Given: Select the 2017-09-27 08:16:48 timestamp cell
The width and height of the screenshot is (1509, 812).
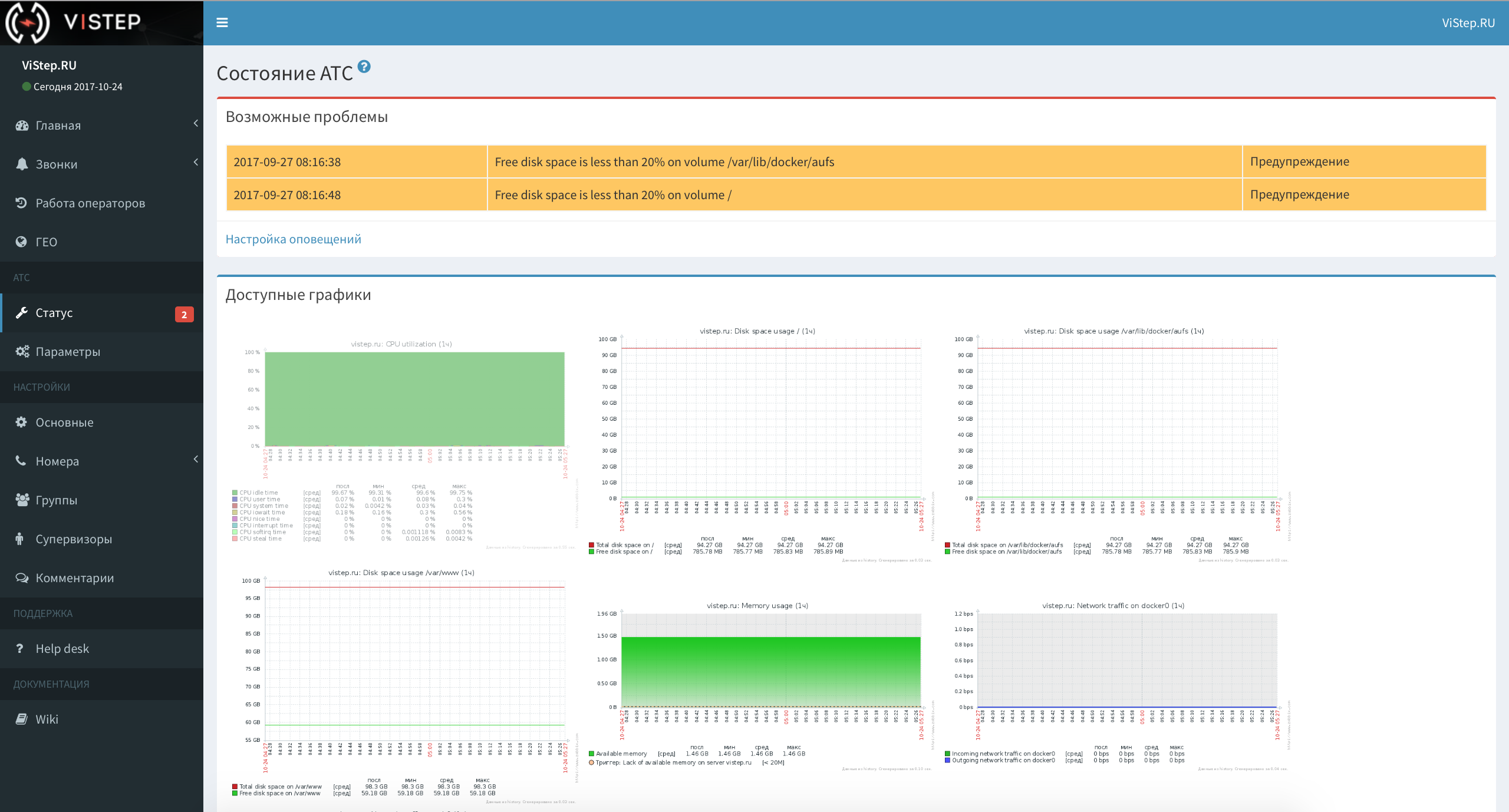Looking at the screenshot, I should (x=357, y=194).
